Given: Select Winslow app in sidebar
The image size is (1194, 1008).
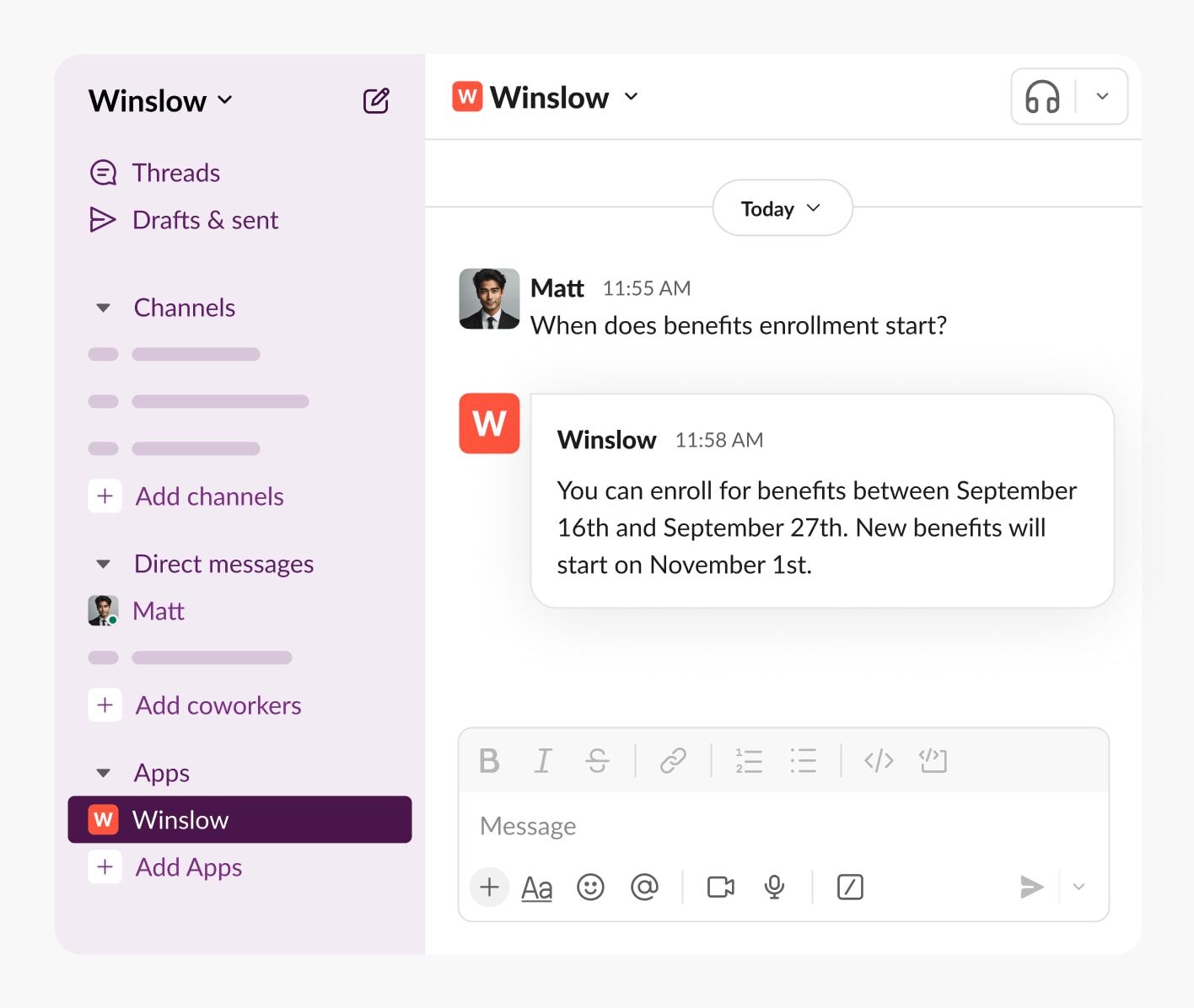Looking at the screenshot, I should 239,819.
